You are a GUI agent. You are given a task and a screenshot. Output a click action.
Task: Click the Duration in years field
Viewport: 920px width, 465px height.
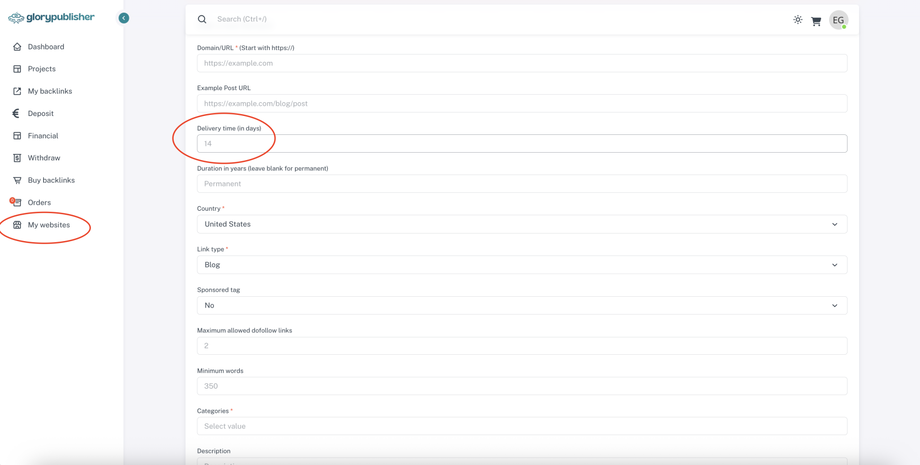coord(522,184)
